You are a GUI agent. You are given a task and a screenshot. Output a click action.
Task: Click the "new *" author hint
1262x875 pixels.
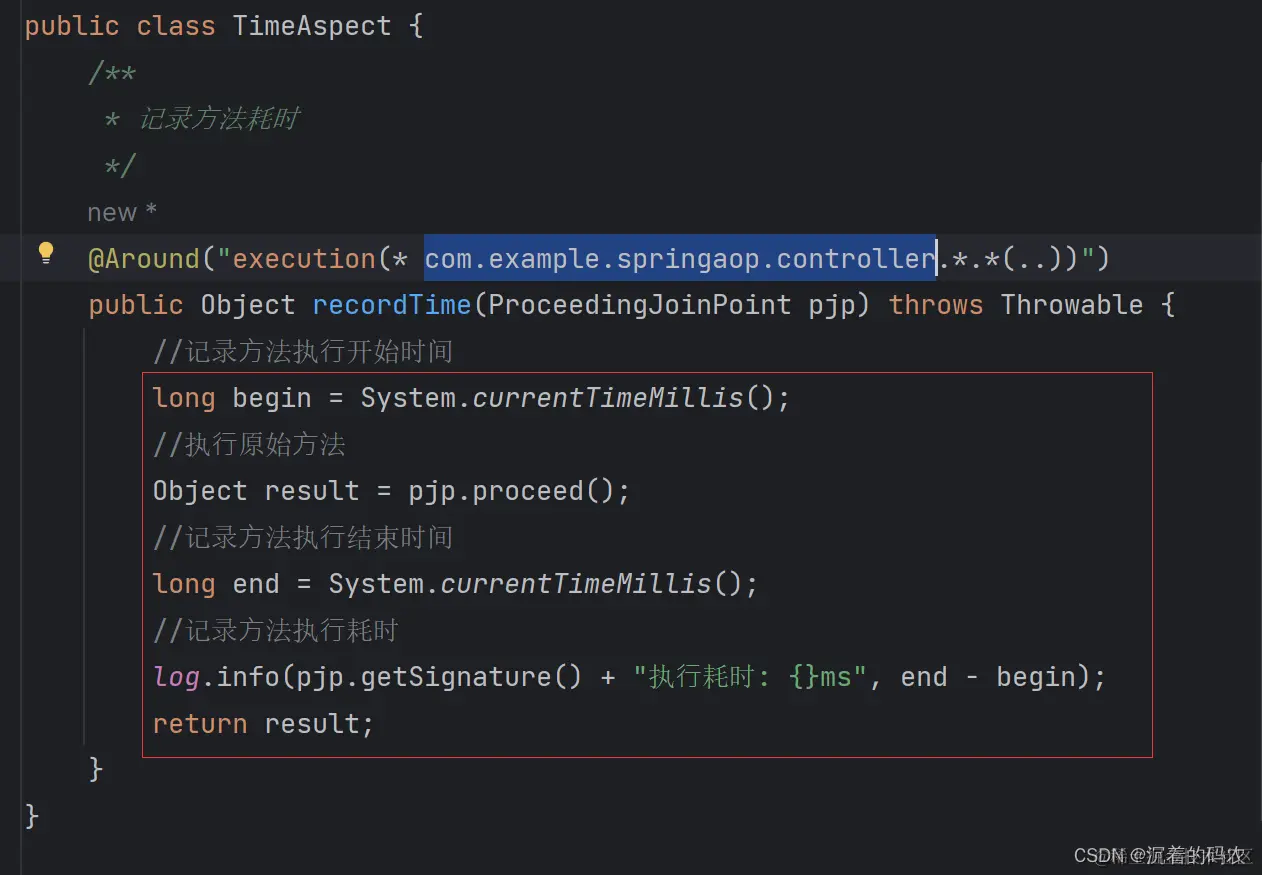point(122,212)
